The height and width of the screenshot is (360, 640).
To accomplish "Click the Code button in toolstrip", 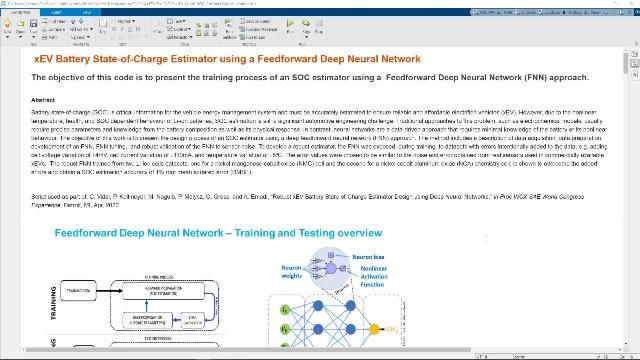I will click(x=158, y=27).
